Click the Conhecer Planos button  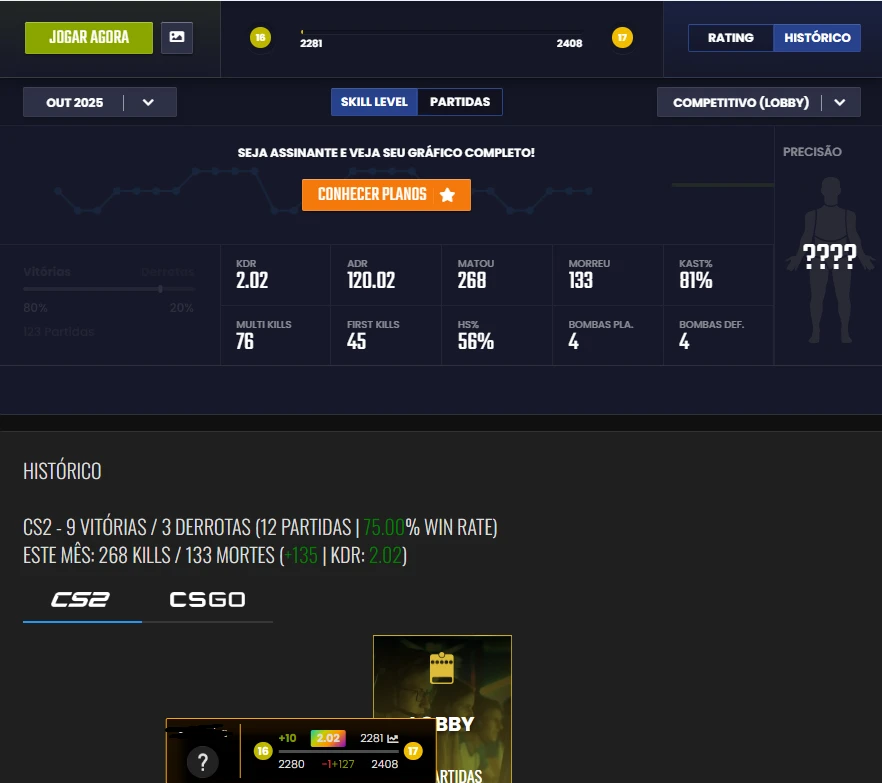(x=386, y=195)
